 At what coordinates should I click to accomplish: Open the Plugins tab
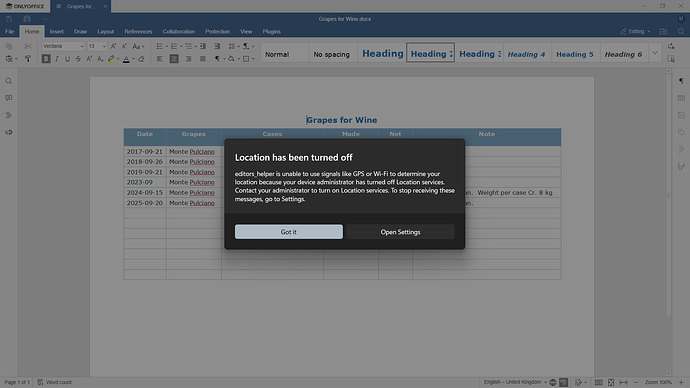click(x=272, y=32)
